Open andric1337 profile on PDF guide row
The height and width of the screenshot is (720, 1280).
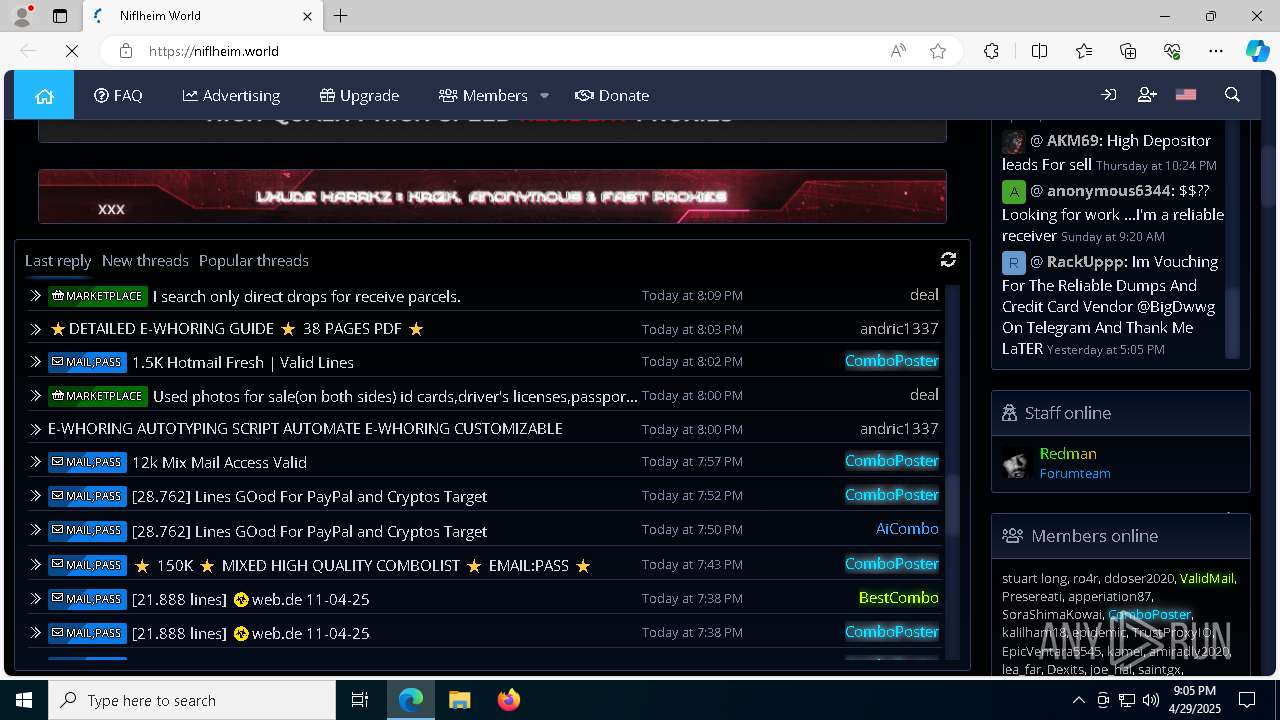(x=899, y=328)
